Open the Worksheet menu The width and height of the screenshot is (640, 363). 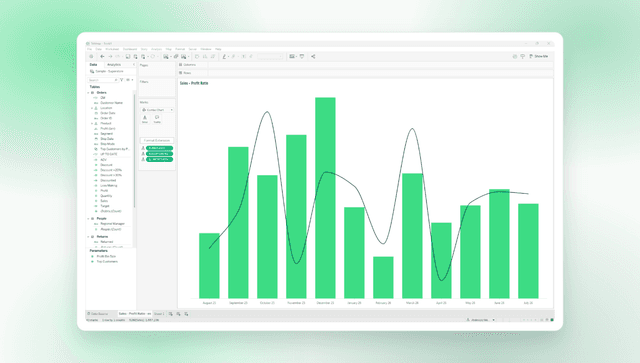coord(112,49)
